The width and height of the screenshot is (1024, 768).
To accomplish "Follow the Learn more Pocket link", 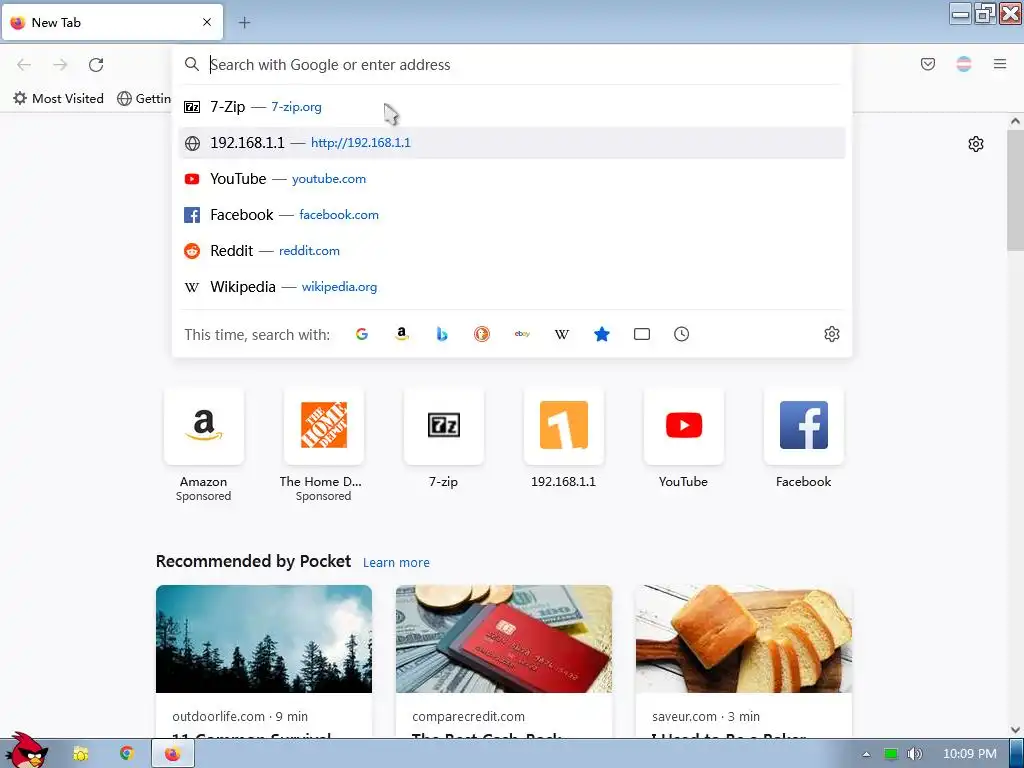I will [396, 562].
